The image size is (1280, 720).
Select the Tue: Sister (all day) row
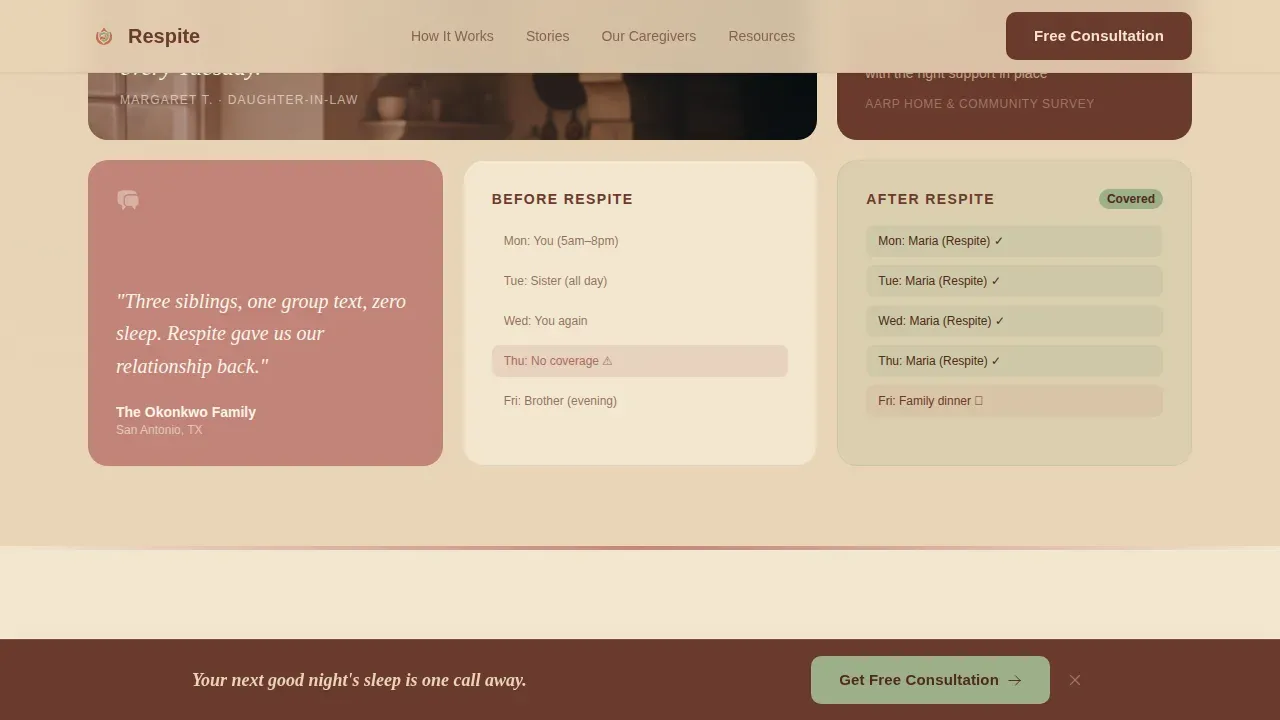coord(640,281)
